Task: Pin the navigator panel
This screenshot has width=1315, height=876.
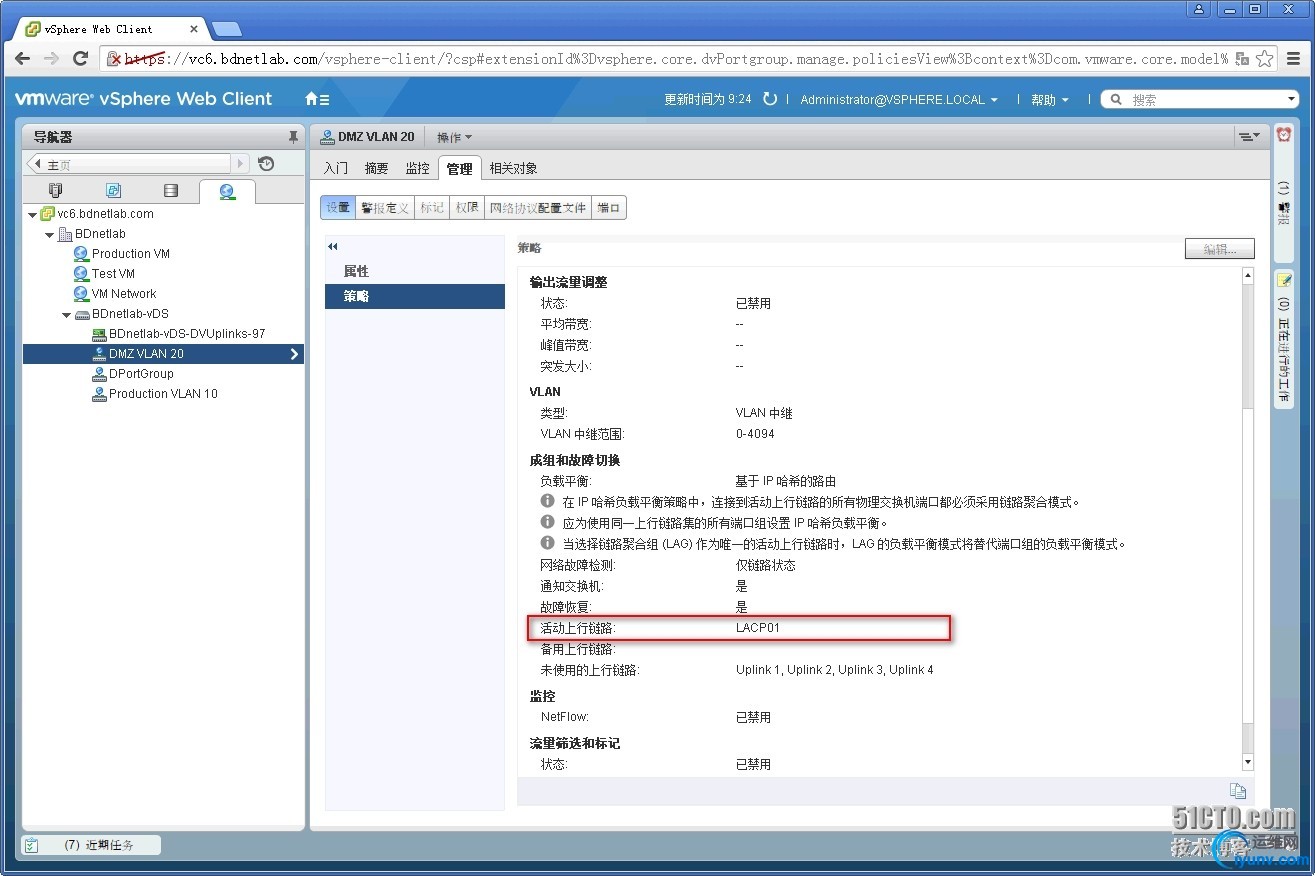Action: 293,137
